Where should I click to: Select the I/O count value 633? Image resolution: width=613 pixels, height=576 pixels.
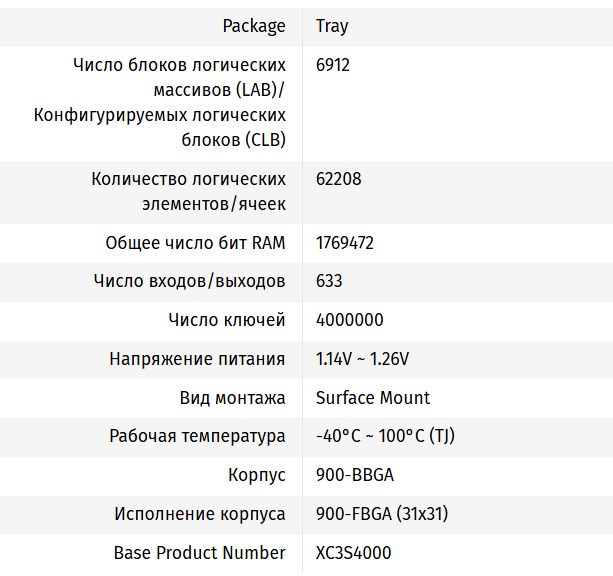tap(329, 281)
